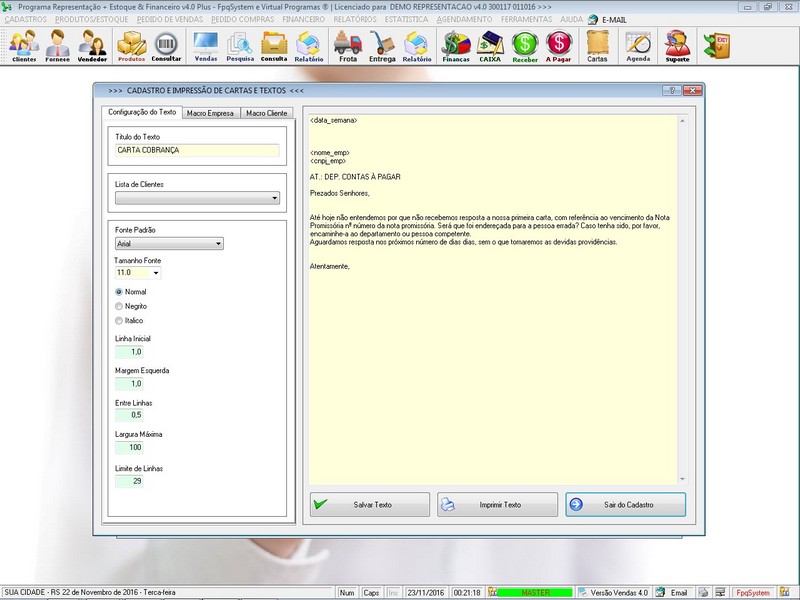Click the Frota truck icon
800x600 pixels.
pyautogui.click(x=347, y=45)
